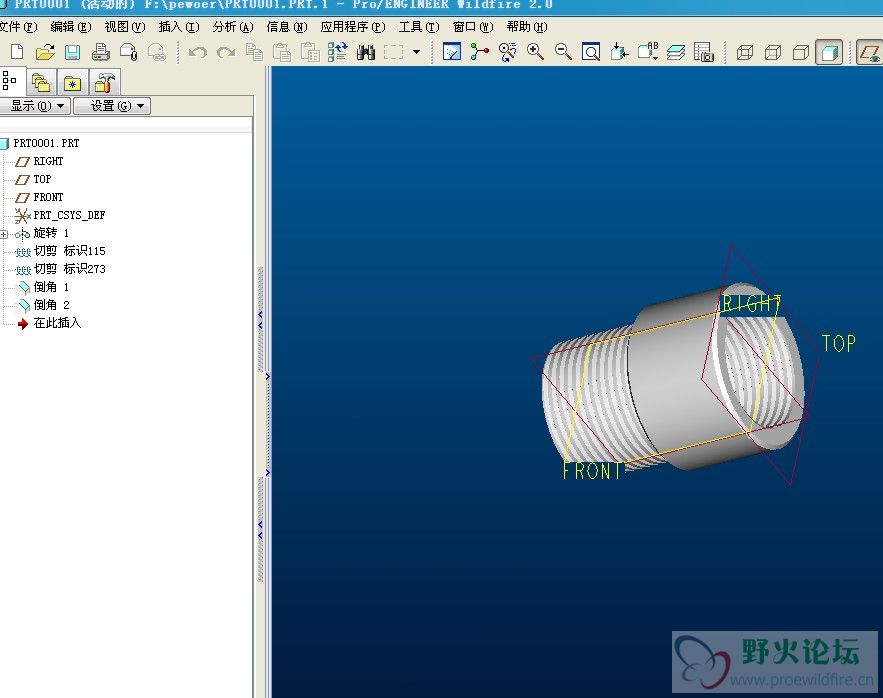Screen dimensions: 883x698
Task: Click the TOP datum label in viewport
Action: tap(839, 343)
